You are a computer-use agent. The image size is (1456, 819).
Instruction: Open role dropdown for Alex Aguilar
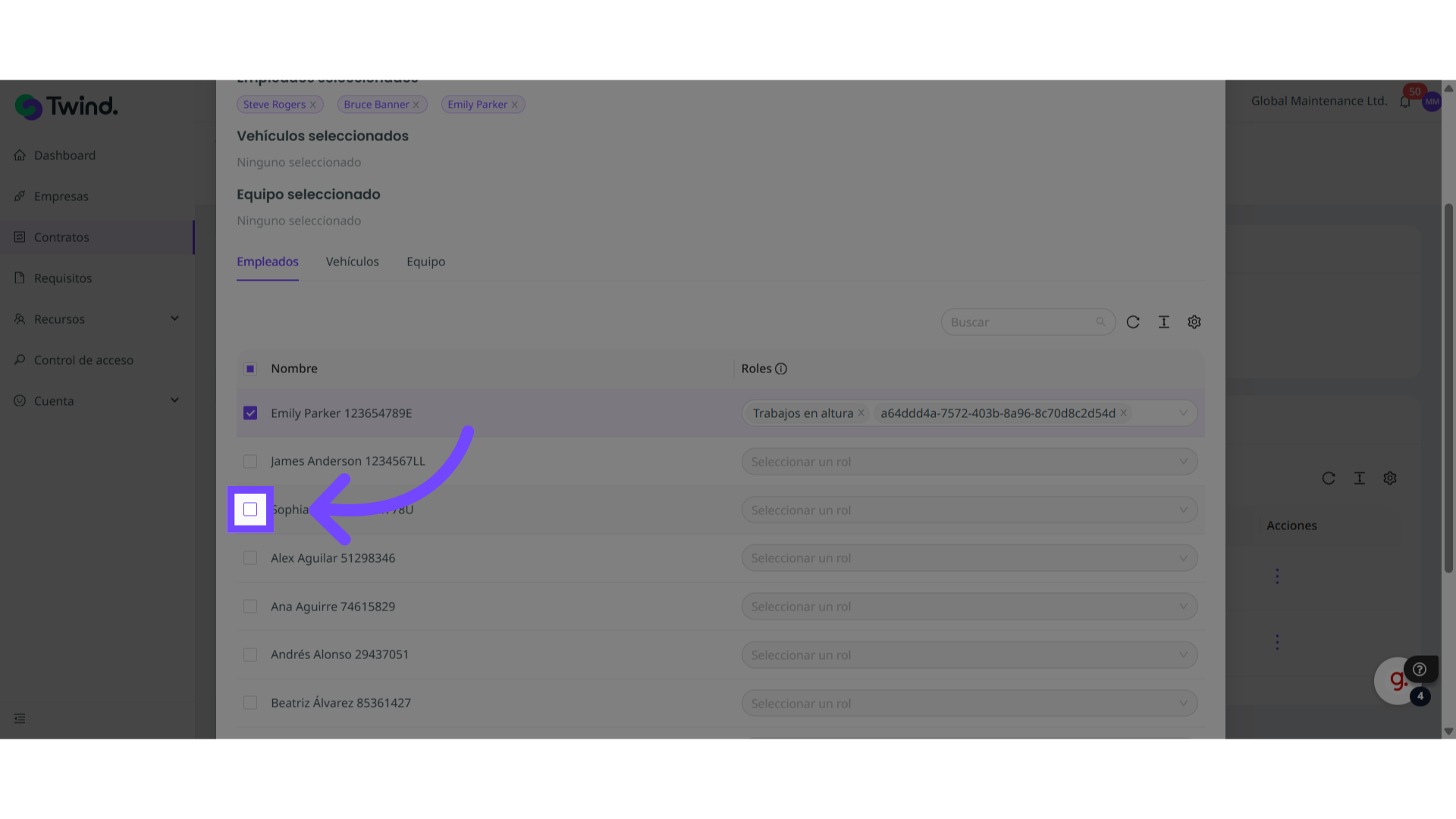pyautogui.click(x=969, y=558)
